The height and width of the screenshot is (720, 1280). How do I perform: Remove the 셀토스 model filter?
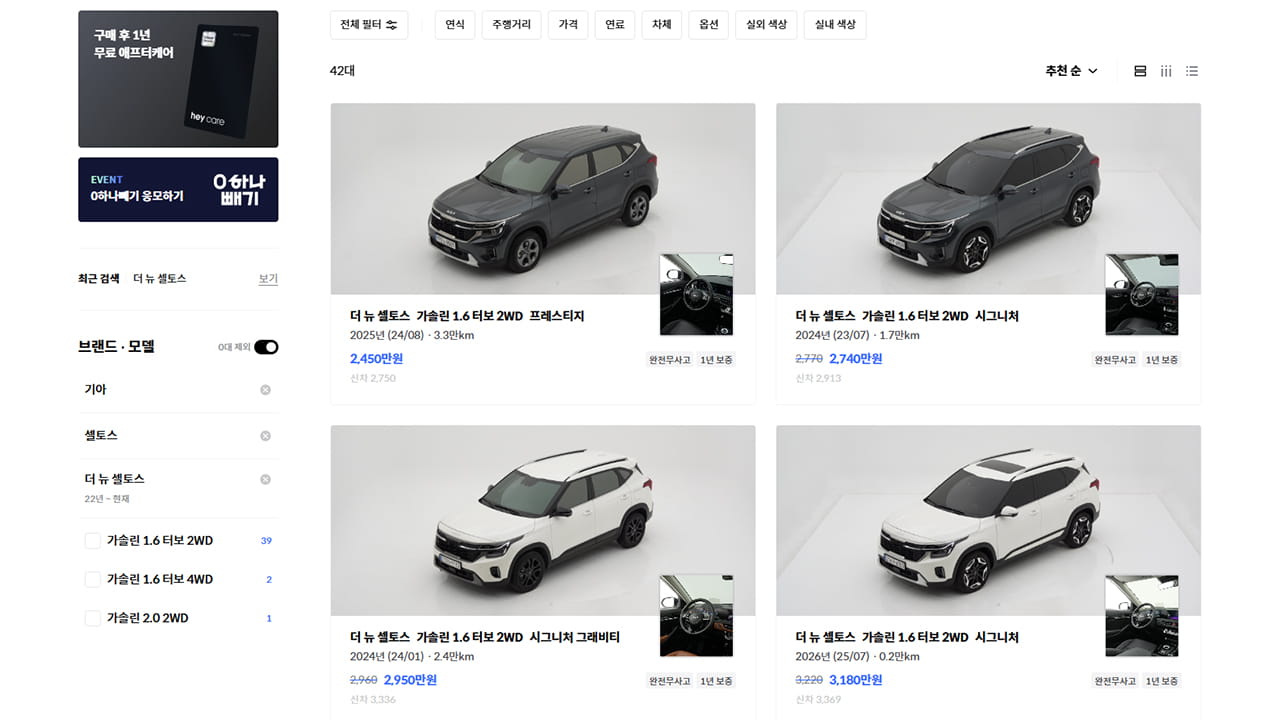265,436
